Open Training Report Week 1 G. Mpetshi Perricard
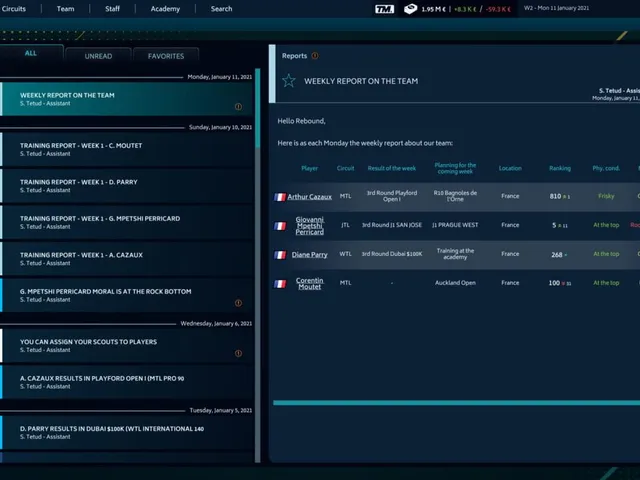 tap(127, 222)
